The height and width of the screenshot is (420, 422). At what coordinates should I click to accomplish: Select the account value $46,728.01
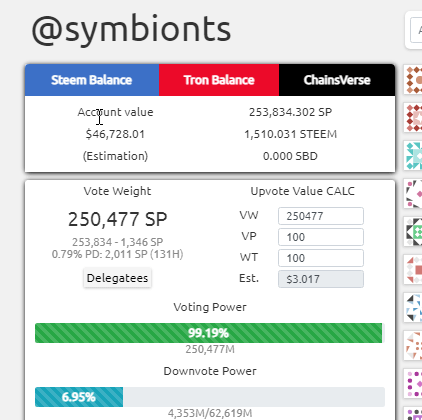pos(115,134)
